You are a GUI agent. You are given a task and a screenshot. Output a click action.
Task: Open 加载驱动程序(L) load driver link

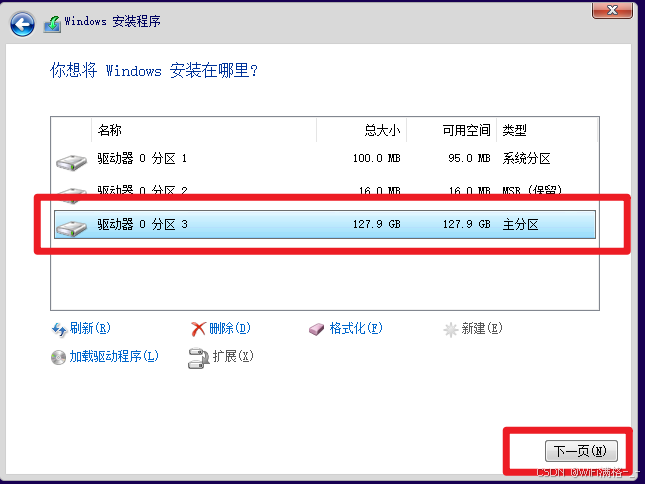coord(114,356)
